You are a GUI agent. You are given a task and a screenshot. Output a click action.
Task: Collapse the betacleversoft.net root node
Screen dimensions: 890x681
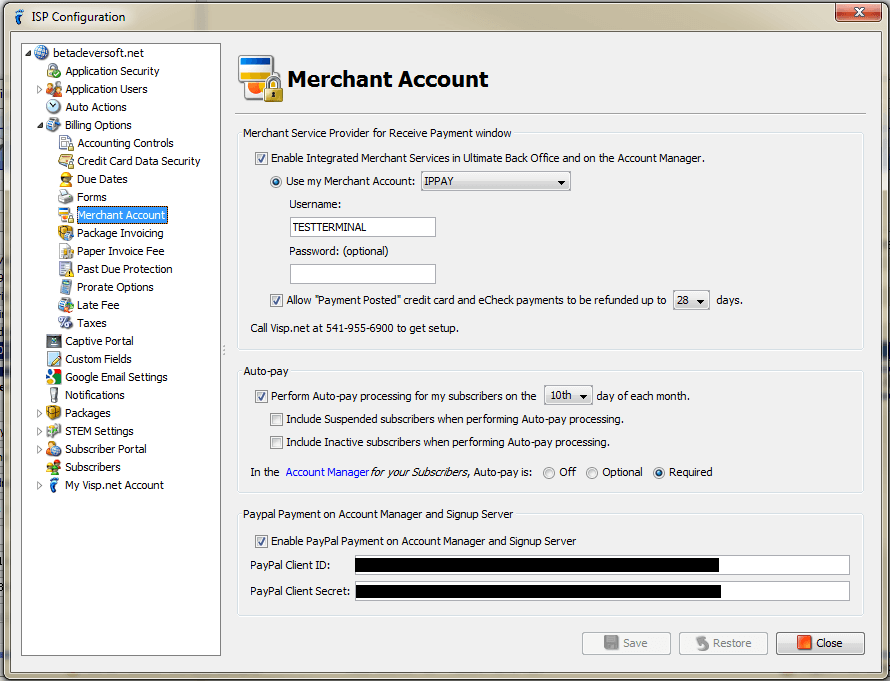click(x=28, y=53)
